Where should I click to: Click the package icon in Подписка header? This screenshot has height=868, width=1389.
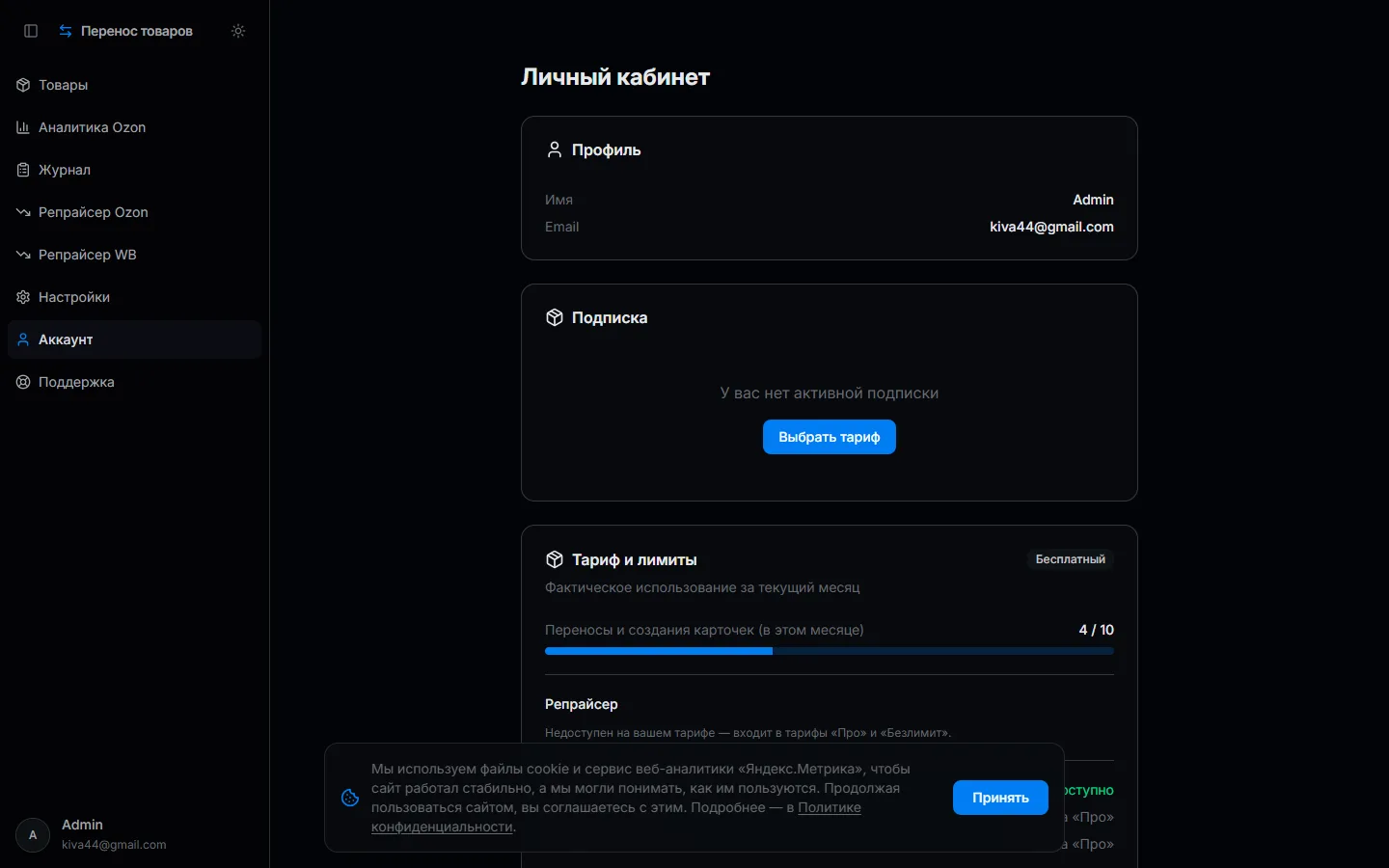tap(555, 317)
